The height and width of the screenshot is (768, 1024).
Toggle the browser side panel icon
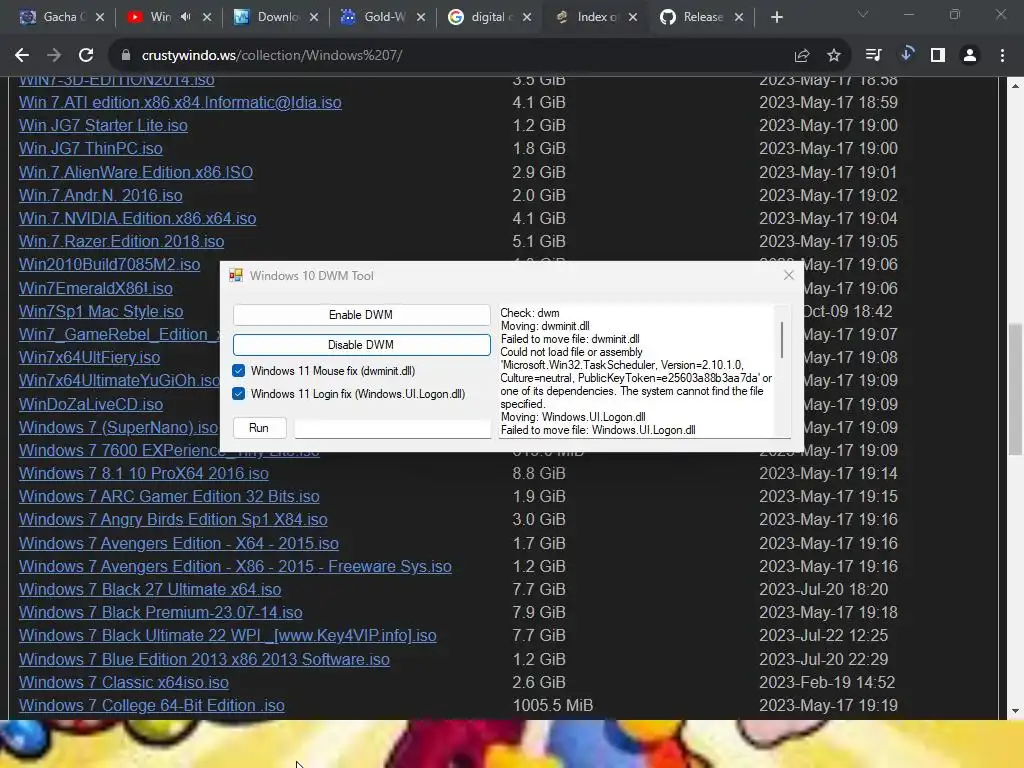pos(938,56)
